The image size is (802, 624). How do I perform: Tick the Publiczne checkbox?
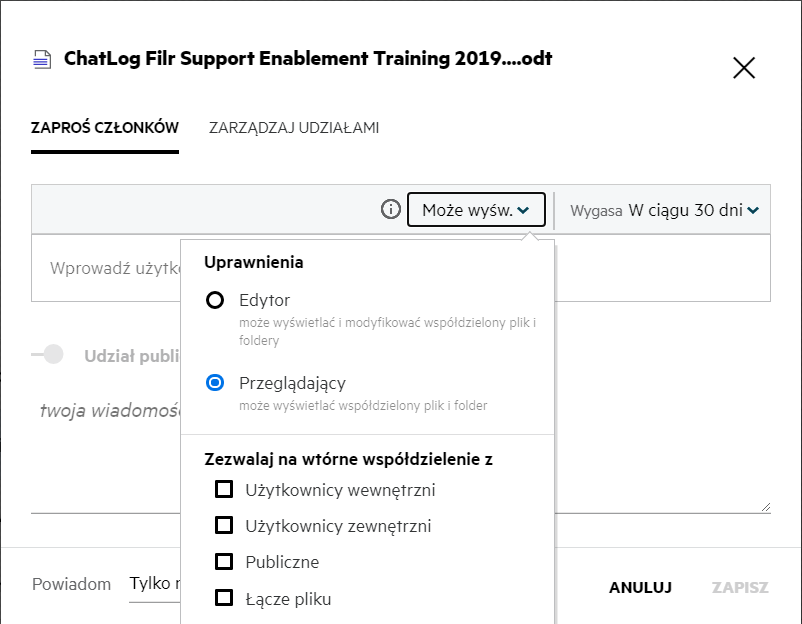tap(225, 562)
